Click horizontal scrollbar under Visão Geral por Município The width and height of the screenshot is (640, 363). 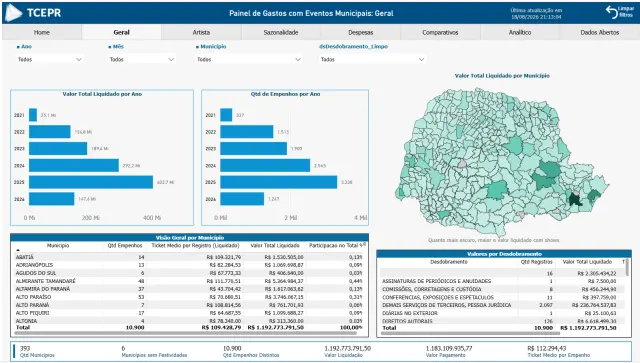click(x=186, y=333)
